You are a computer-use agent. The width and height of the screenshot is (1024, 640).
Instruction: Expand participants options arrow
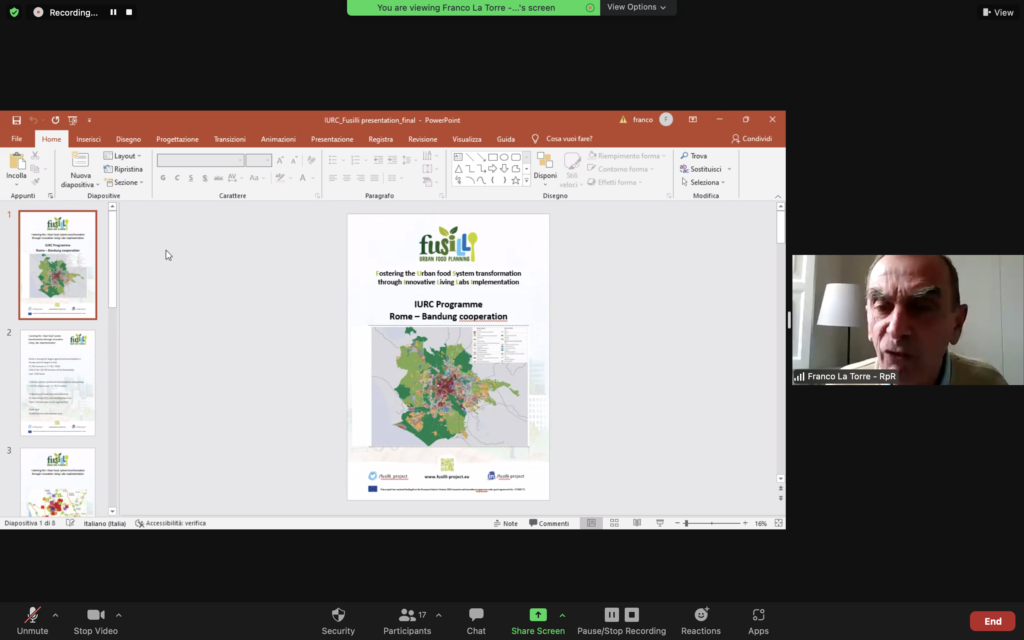[x=438, y=615]
